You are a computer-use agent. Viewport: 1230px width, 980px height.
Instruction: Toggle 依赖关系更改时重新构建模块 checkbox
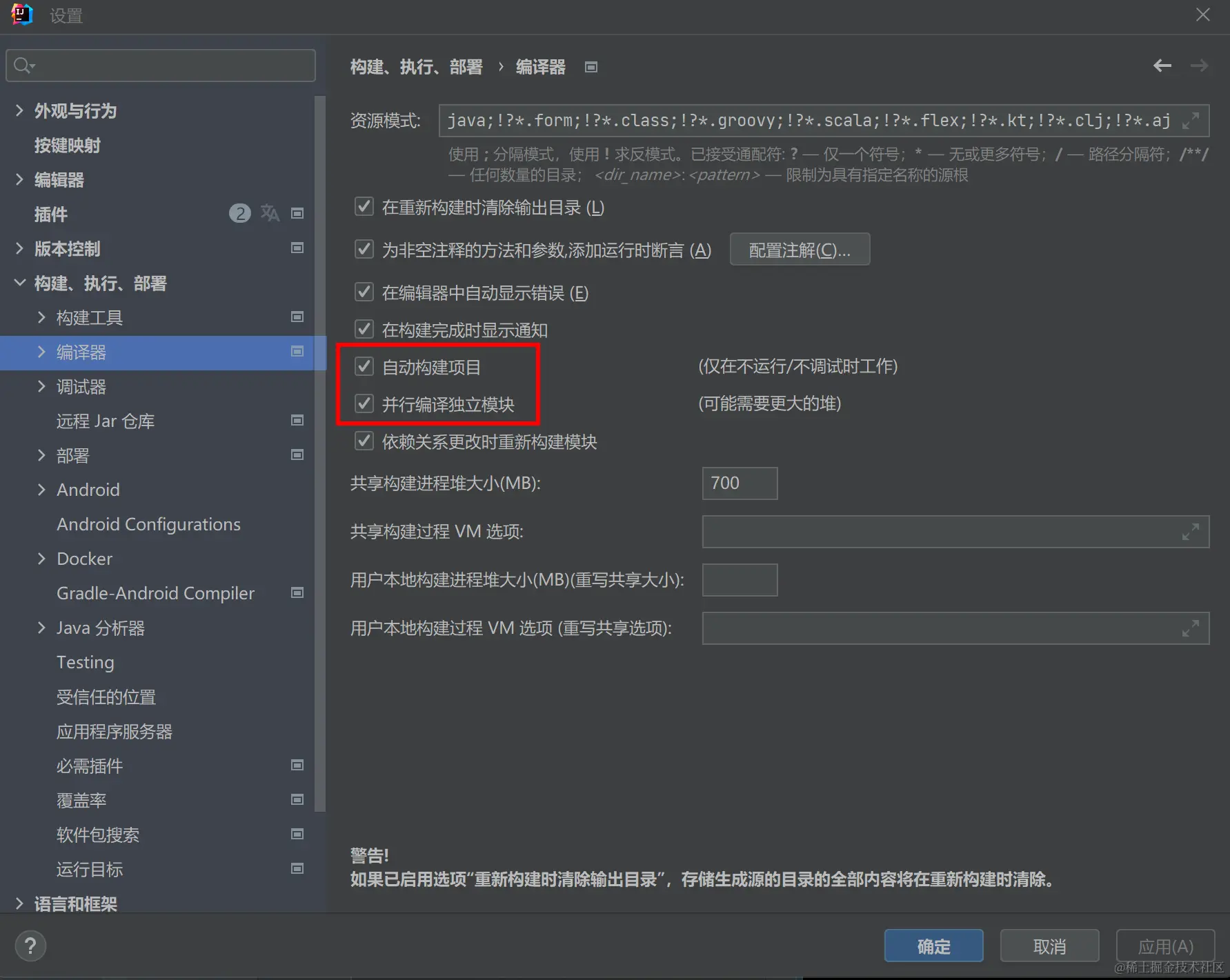[x=364, y=441]
